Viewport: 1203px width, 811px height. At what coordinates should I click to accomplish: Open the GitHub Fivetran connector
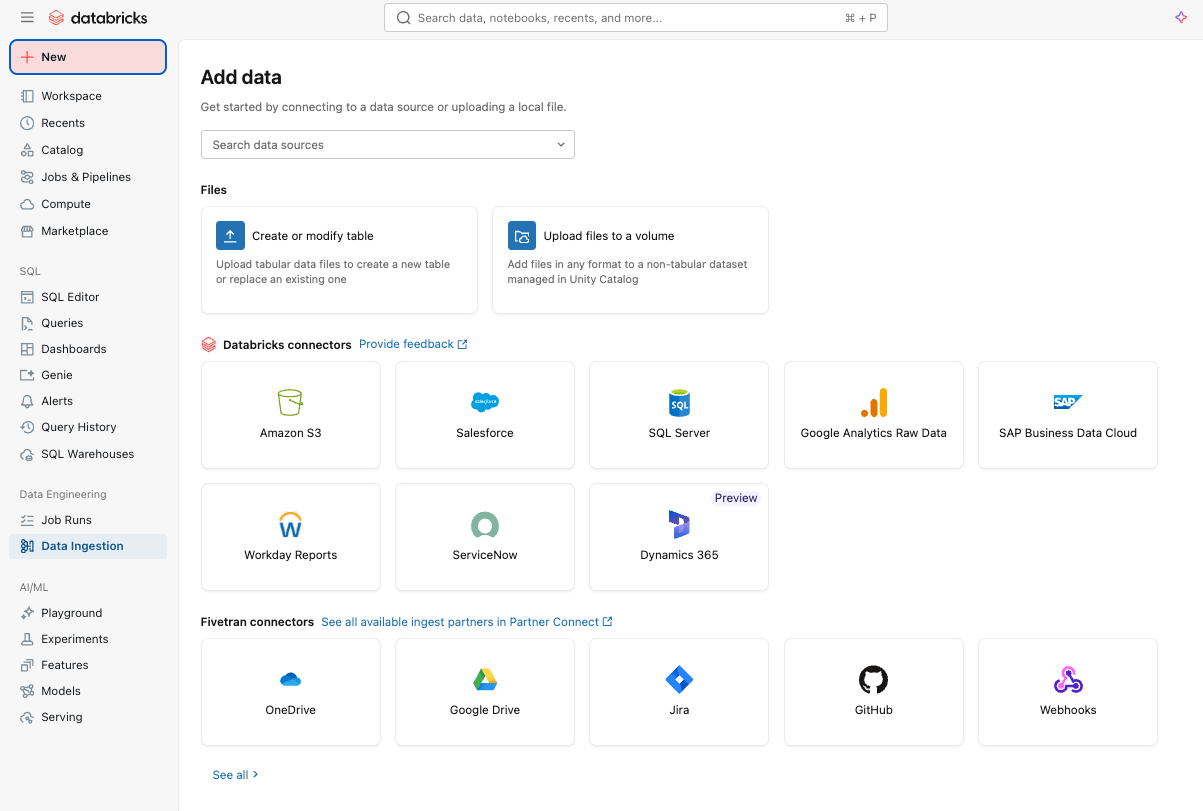[x=873, y=692]
